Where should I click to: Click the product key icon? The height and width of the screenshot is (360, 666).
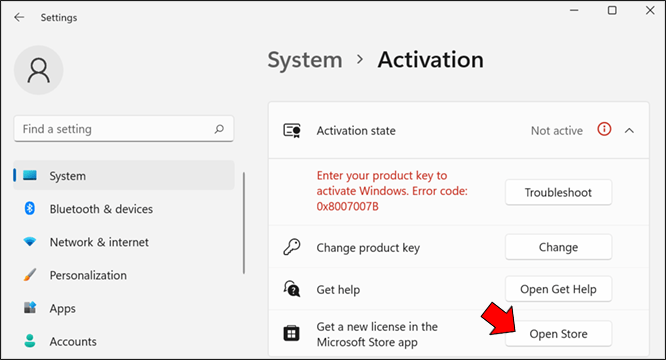292,247
